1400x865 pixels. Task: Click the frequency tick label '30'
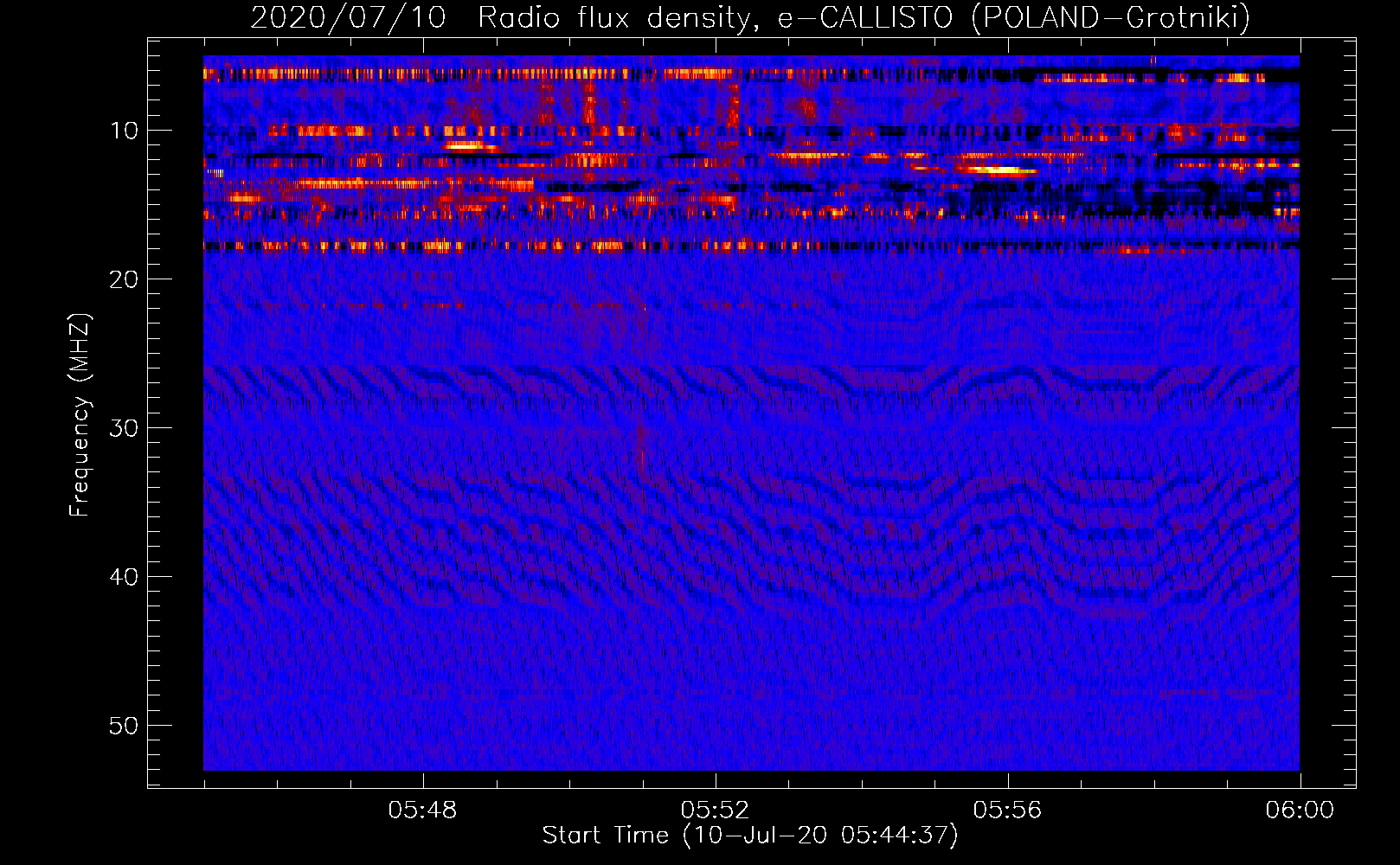pyautogui.click(x=125, y=428)
